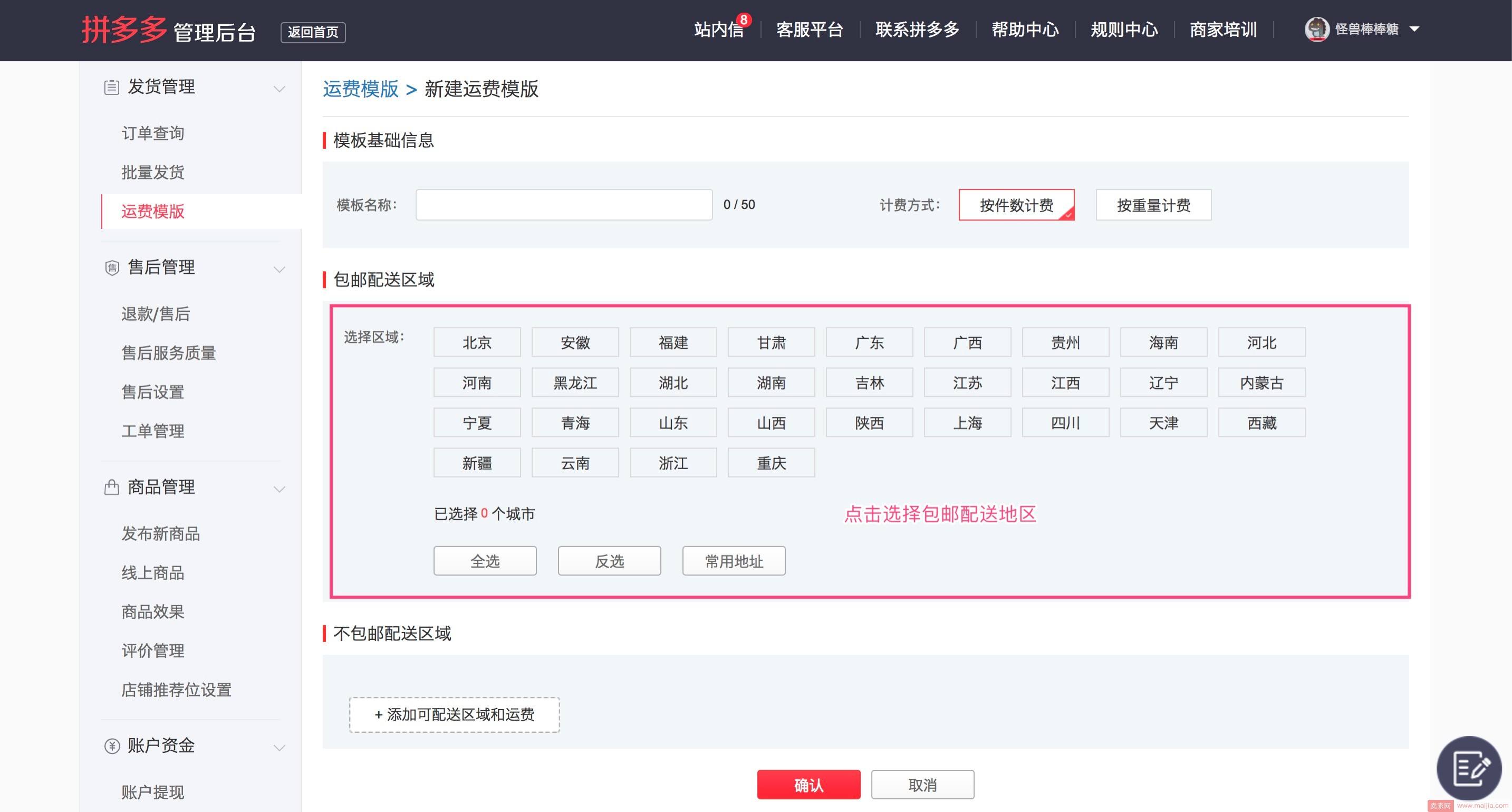The image size is (1512, 812).
Task: Toggle the 新疆 region
Action: click(x=477, y=463)
